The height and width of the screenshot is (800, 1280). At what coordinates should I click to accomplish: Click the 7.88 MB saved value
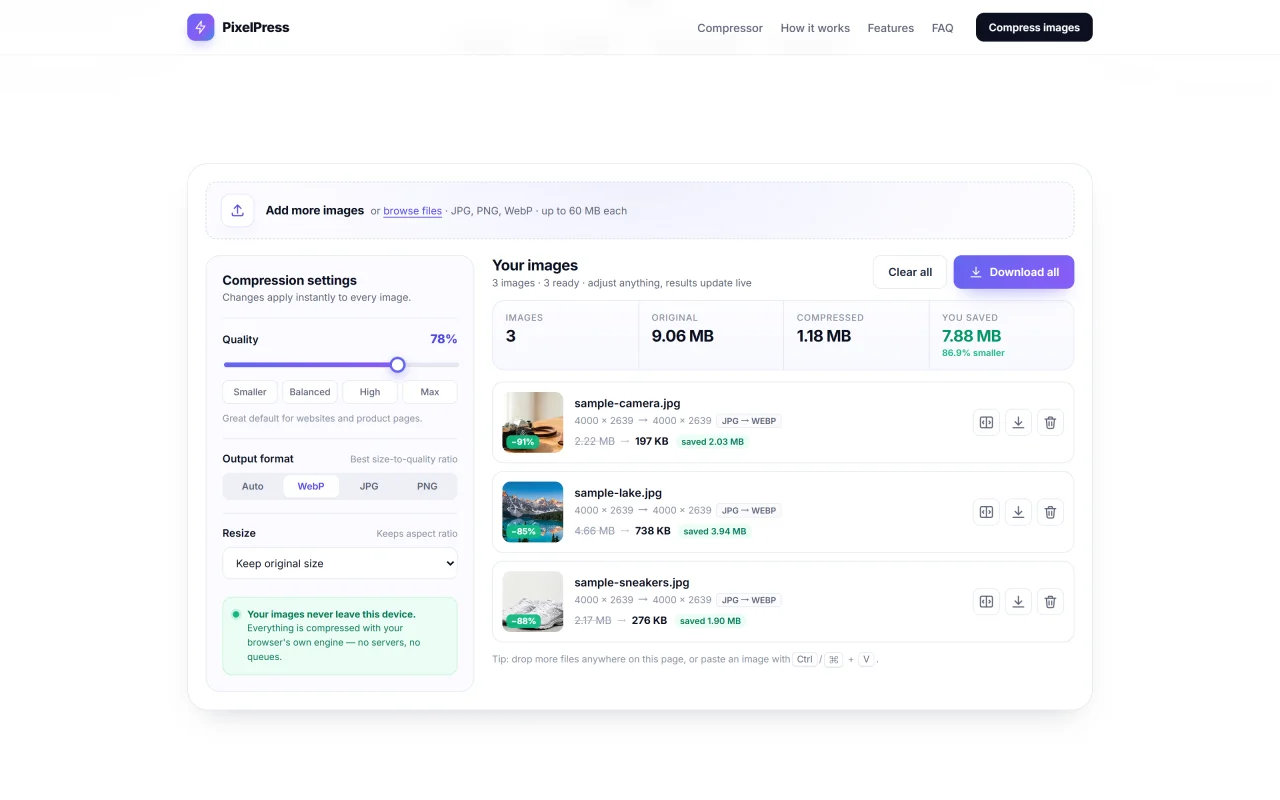pos(971,336)
